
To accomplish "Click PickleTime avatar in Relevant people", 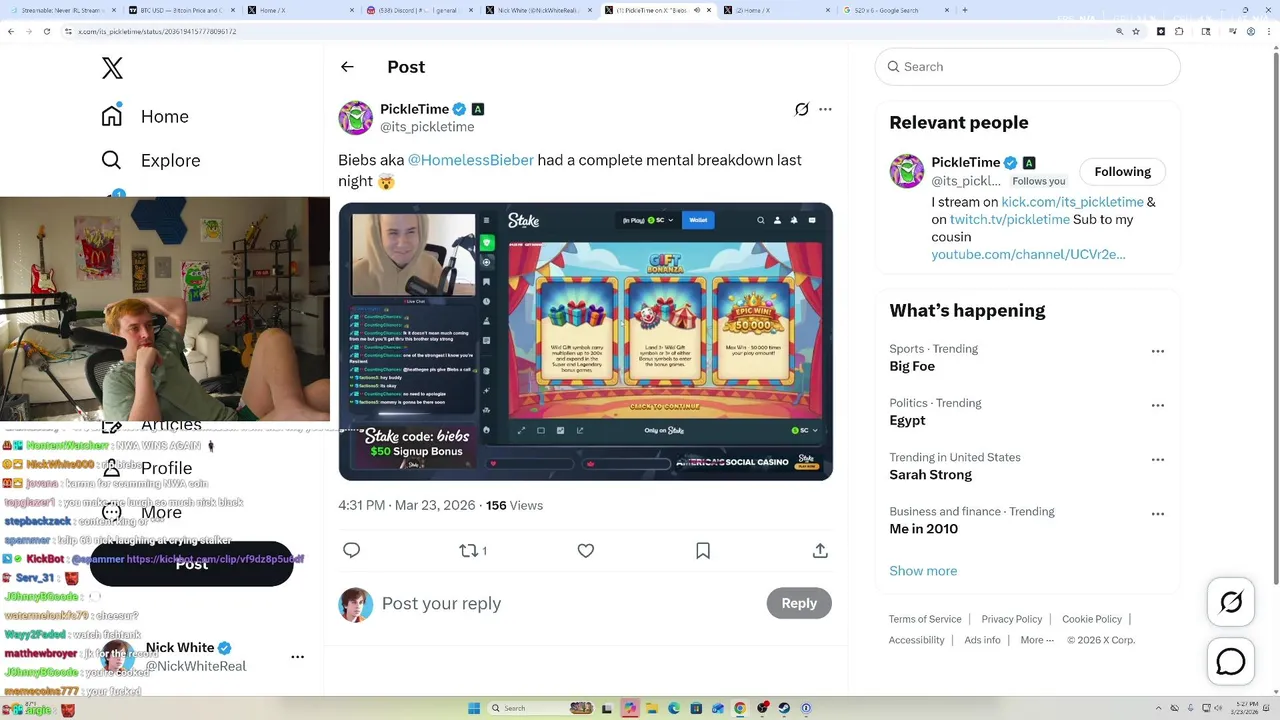I will coord(907,171).
